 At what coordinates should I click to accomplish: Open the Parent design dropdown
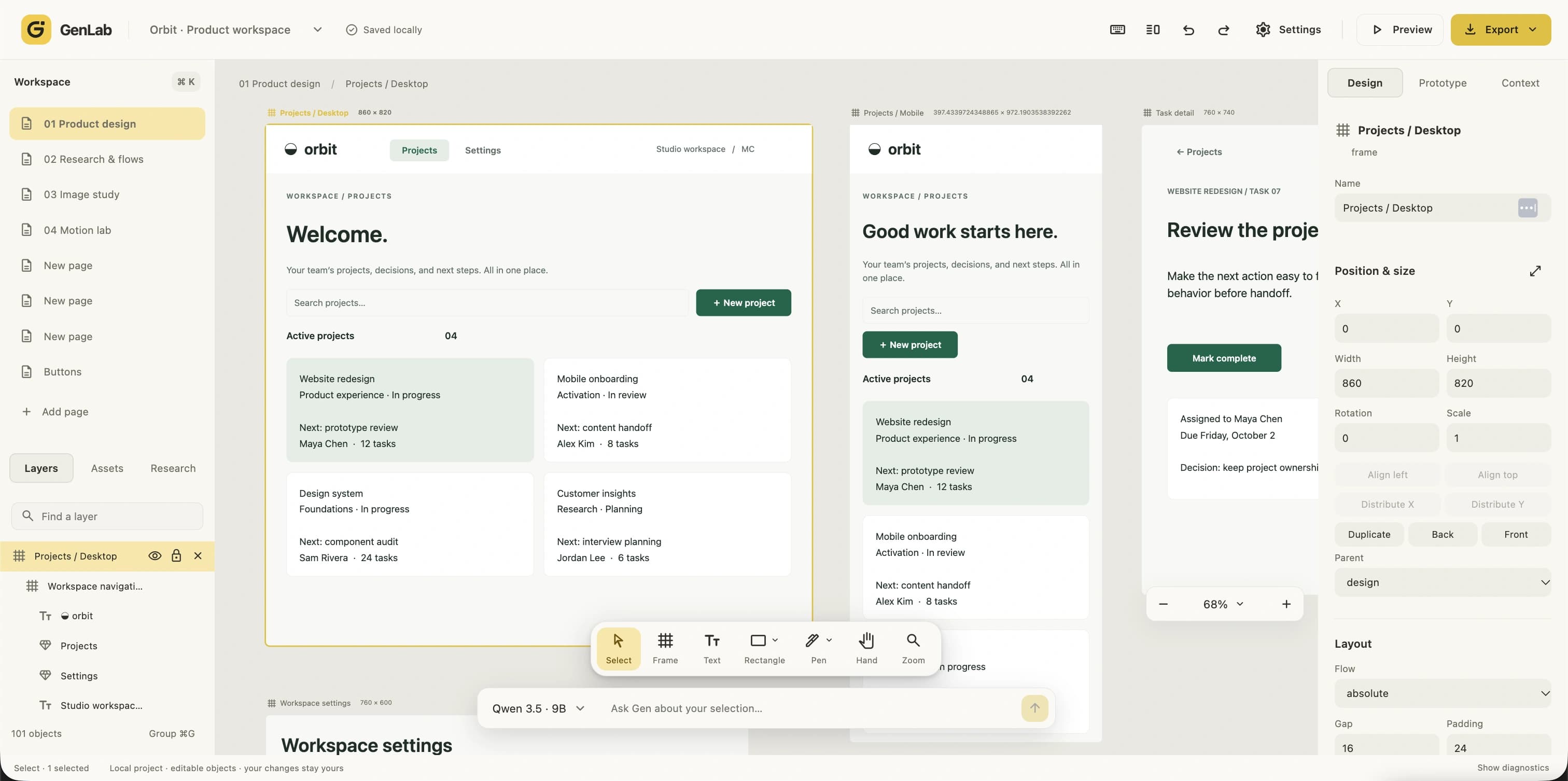(x=1443, y=582)
